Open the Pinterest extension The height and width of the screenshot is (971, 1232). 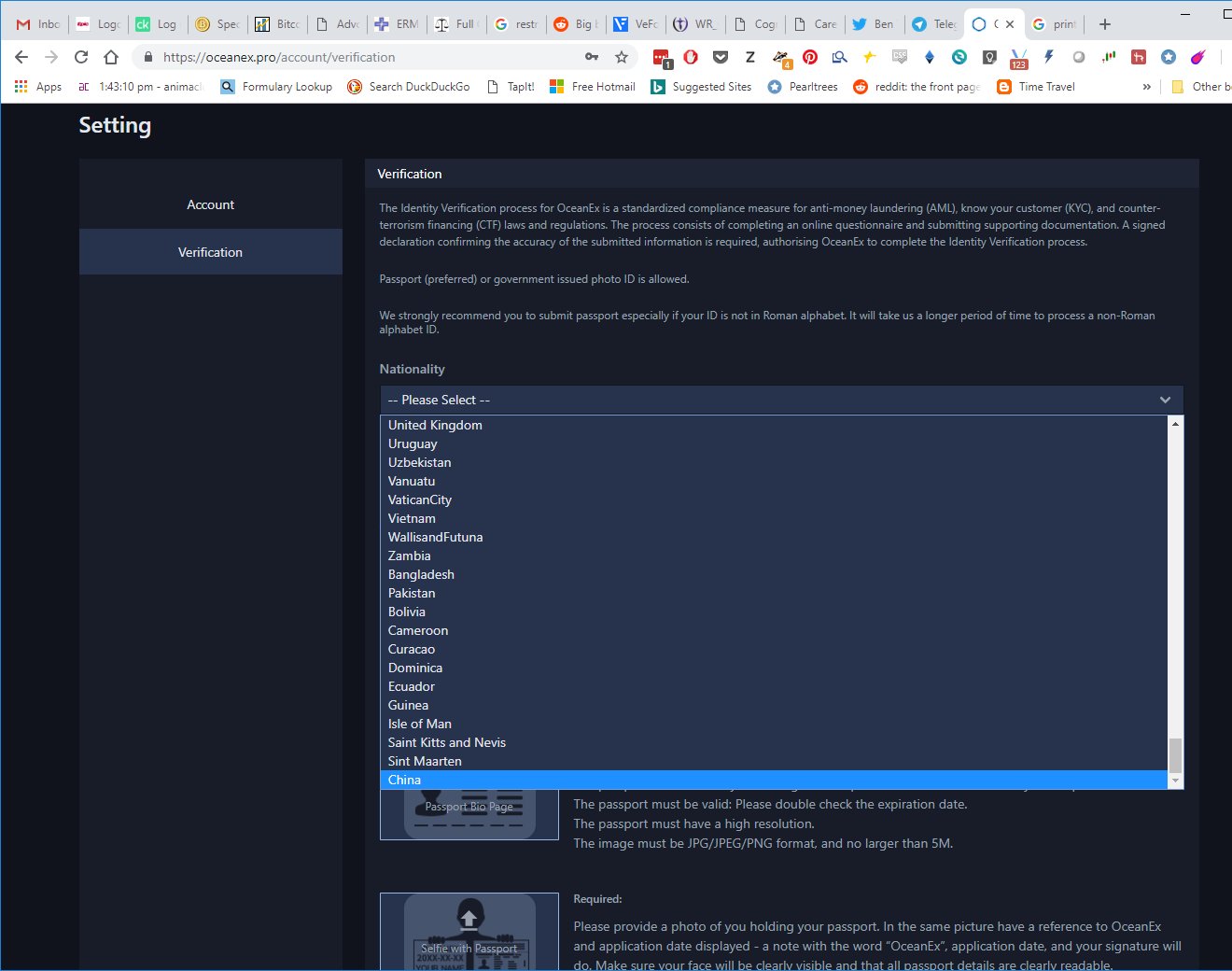click(x=810, y=57)
